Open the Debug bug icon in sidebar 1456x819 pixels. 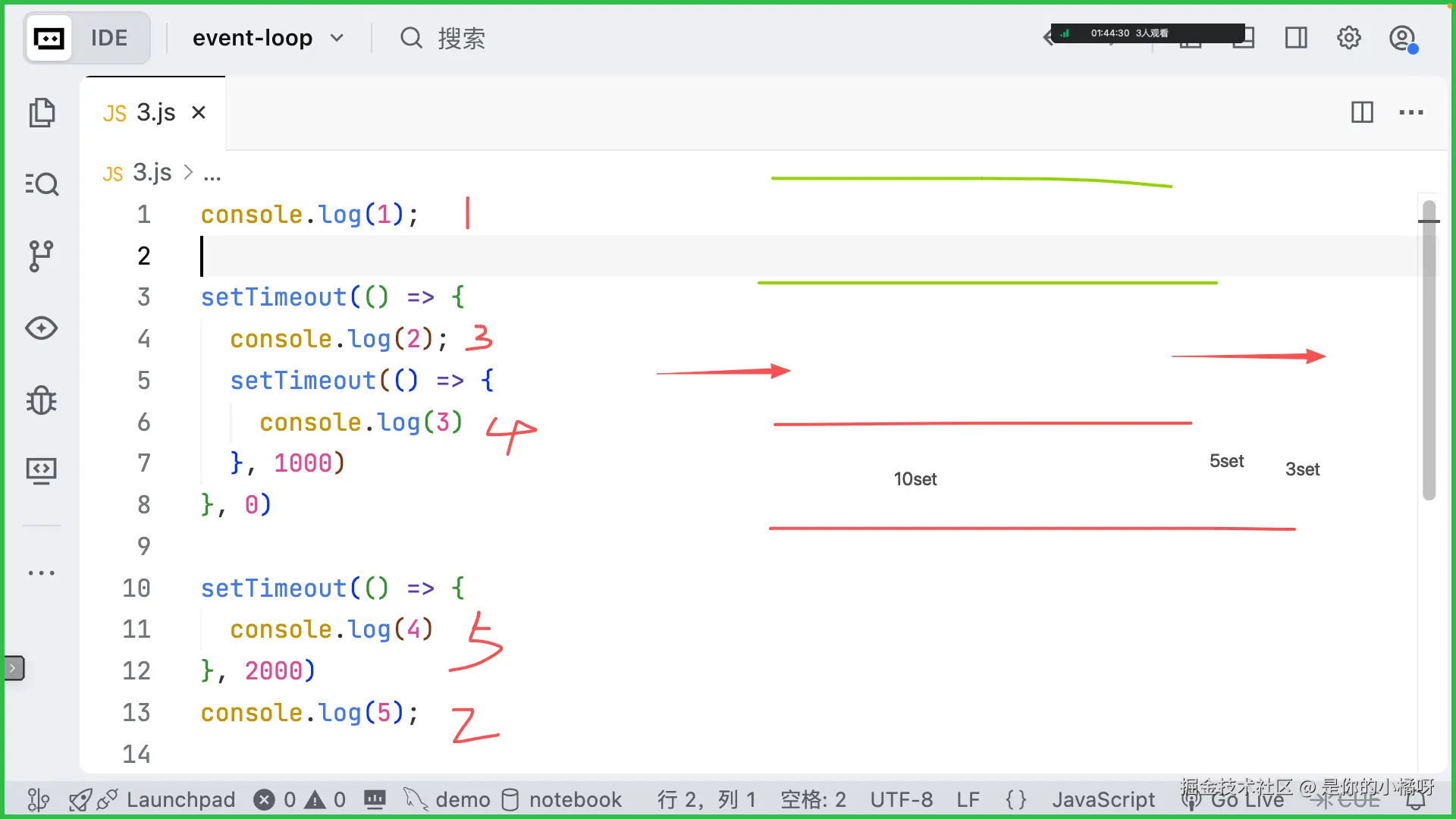(42, 400)
